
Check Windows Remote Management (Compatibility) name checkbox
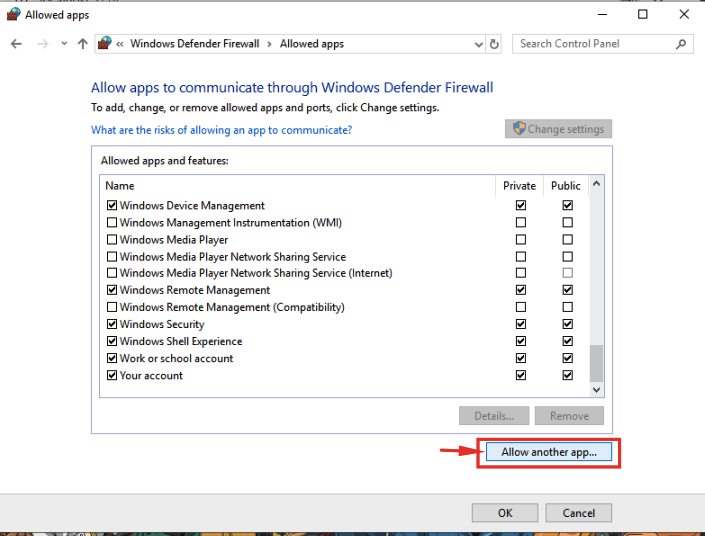(x=112, y=307)
